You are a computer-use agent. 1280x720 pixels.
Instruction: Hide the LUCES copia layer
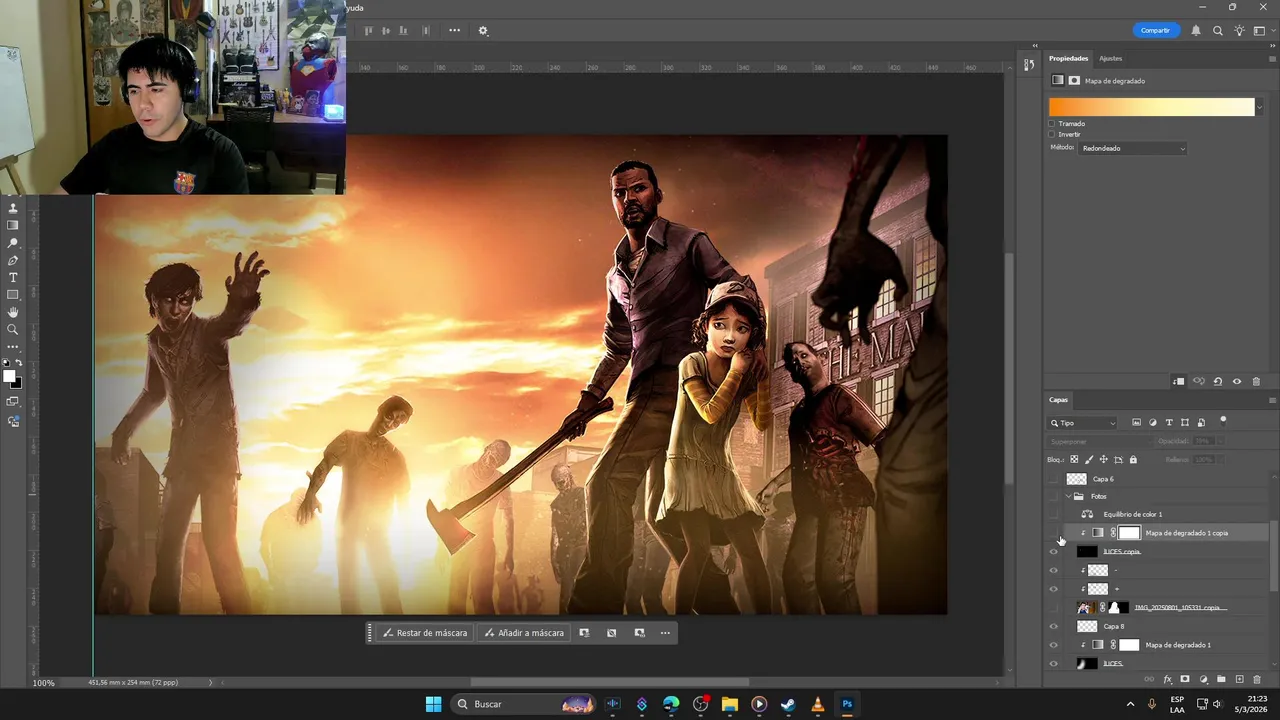[x=1053, y=552]
